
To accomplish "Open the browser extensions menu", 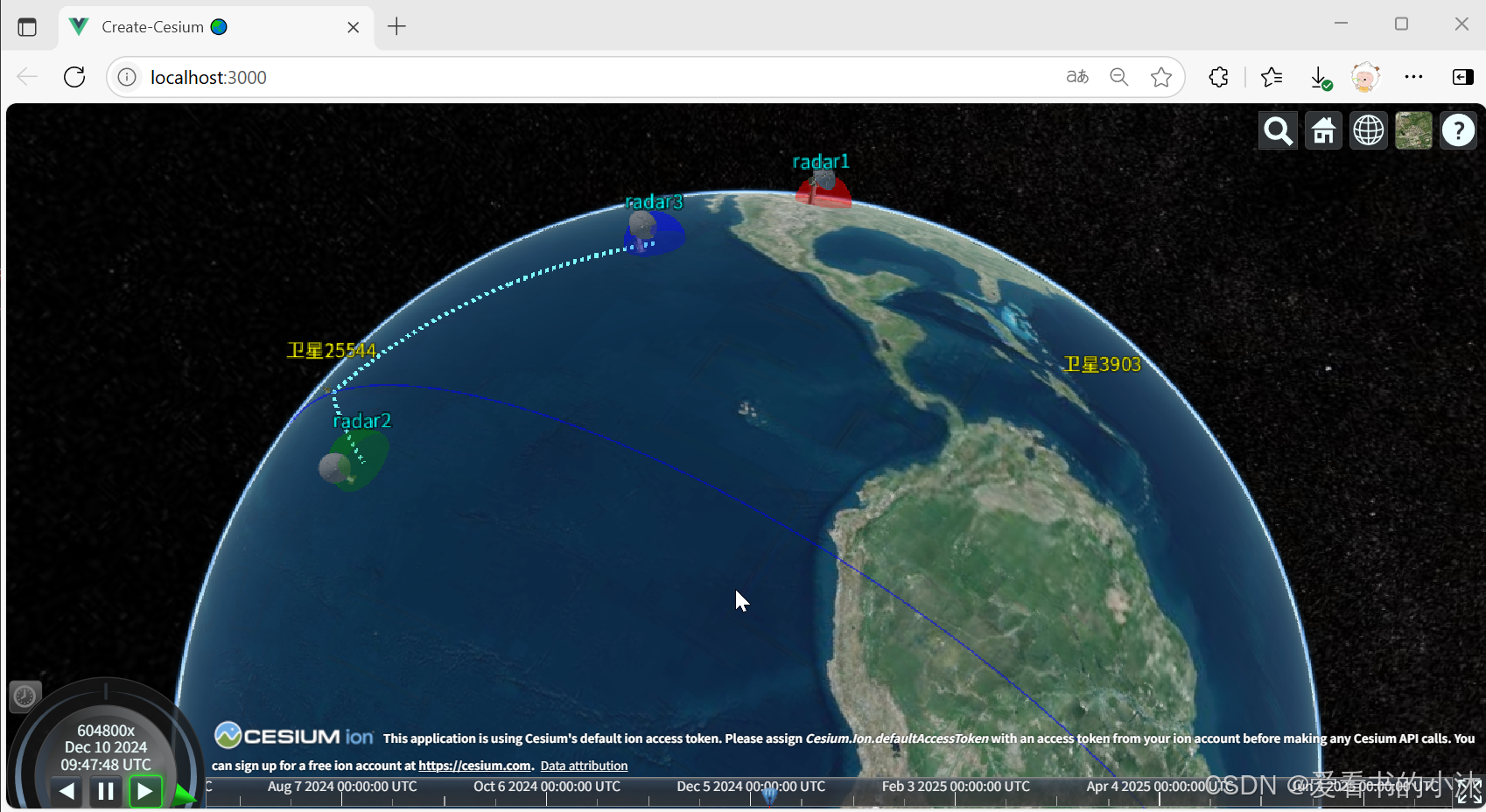I will coord(1218,77).
